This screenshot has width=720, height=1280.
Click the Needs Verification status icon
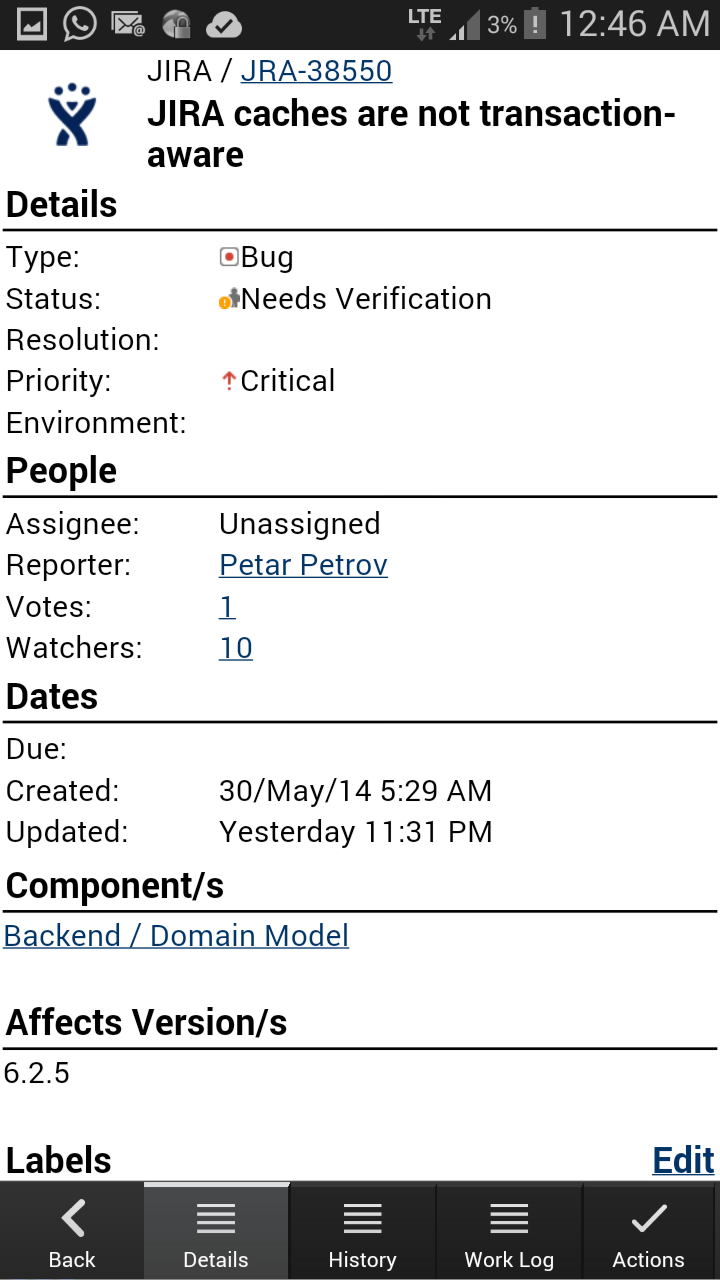click(228, 299)
